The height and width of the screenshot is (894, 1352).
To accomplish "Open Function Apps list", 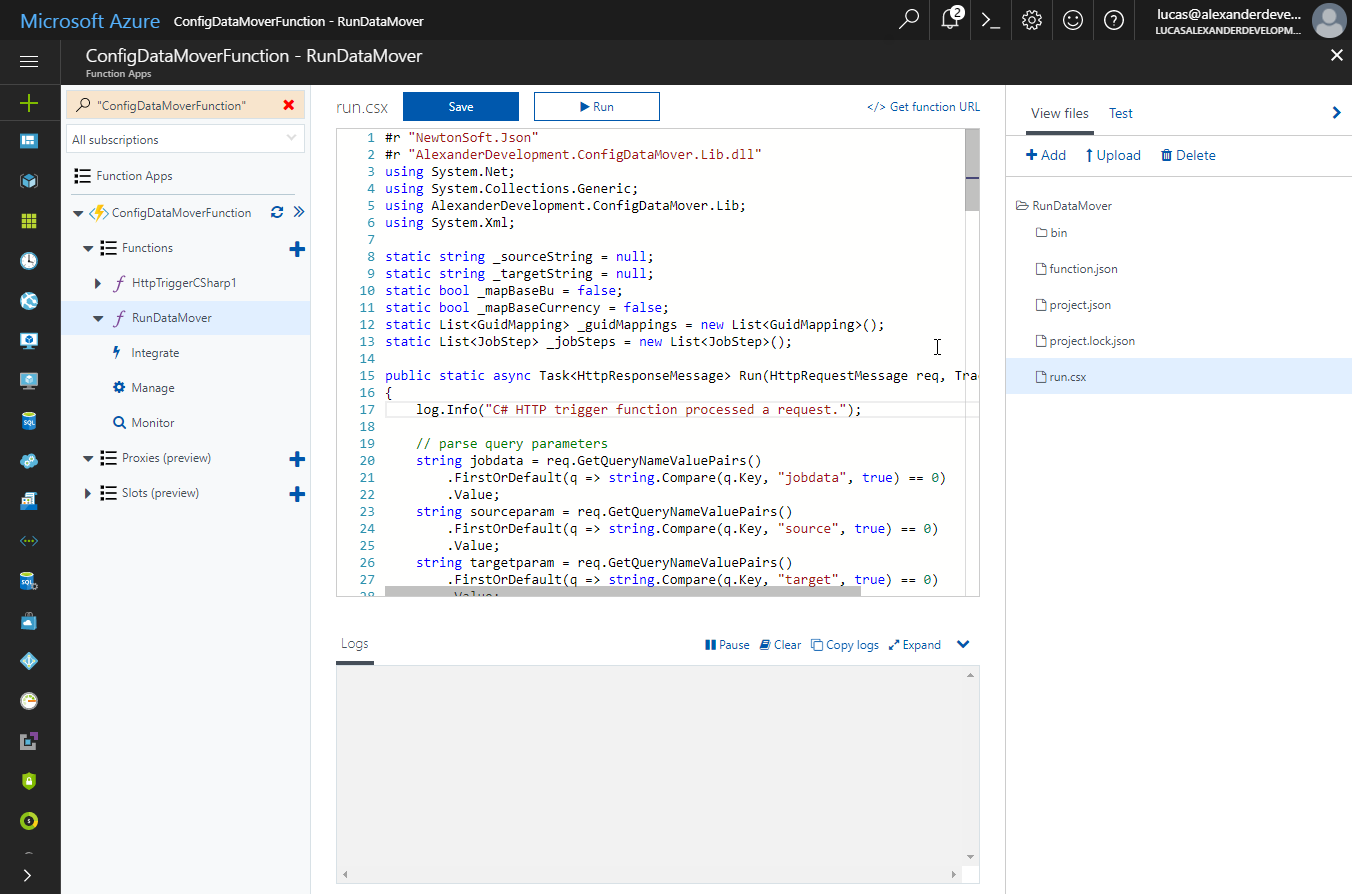I will 134,176.
